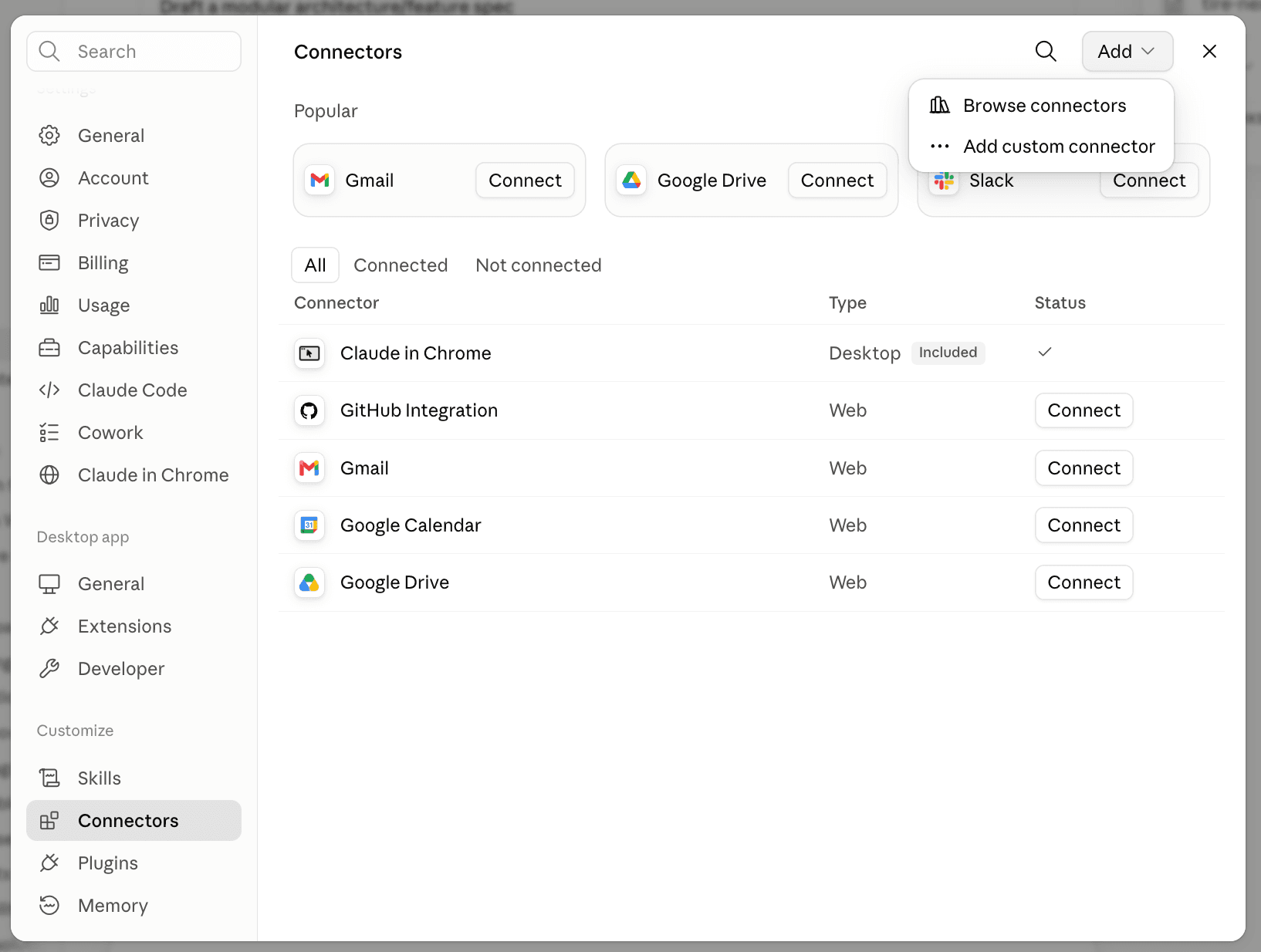Click the search connectors magnifier icon
This screenshot has width=1261, height=952.
click(1046, 51)
